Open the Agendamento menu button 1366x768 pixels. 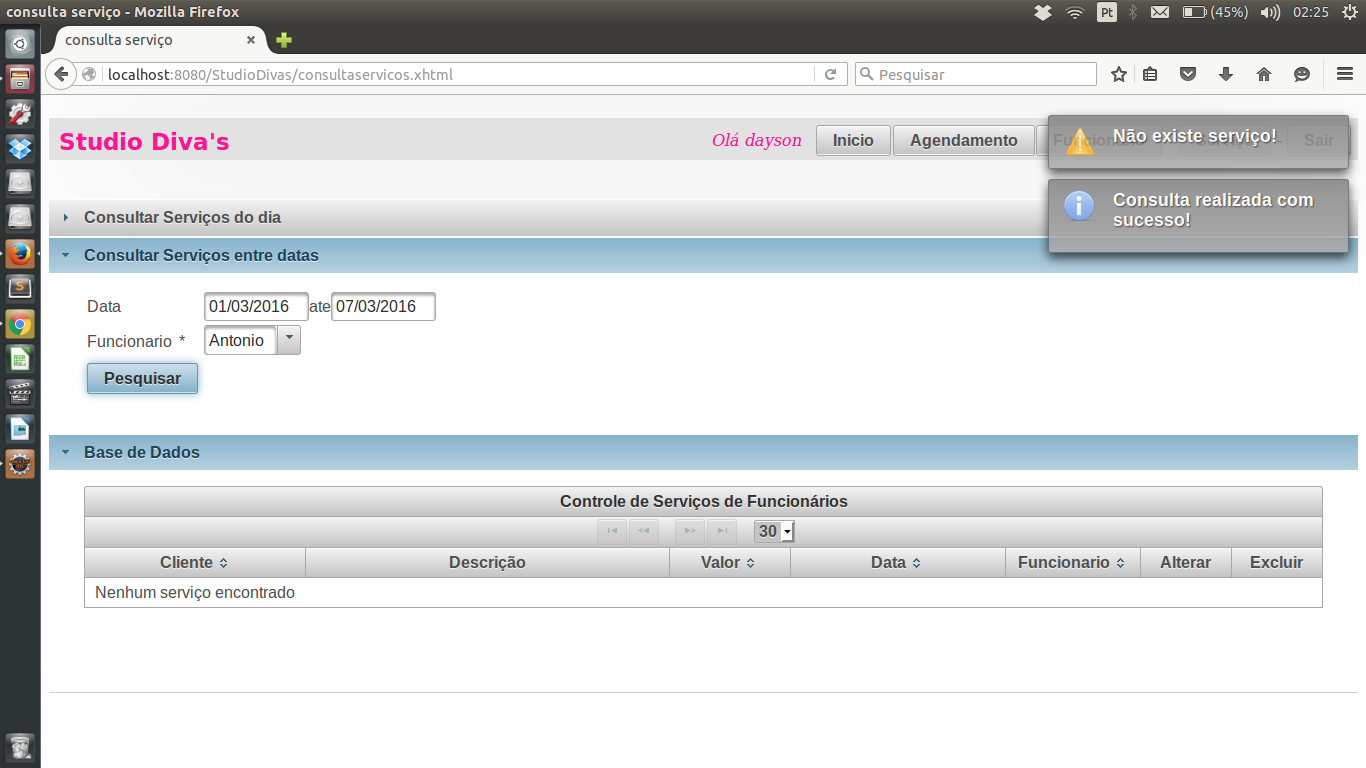click(963, 140)
